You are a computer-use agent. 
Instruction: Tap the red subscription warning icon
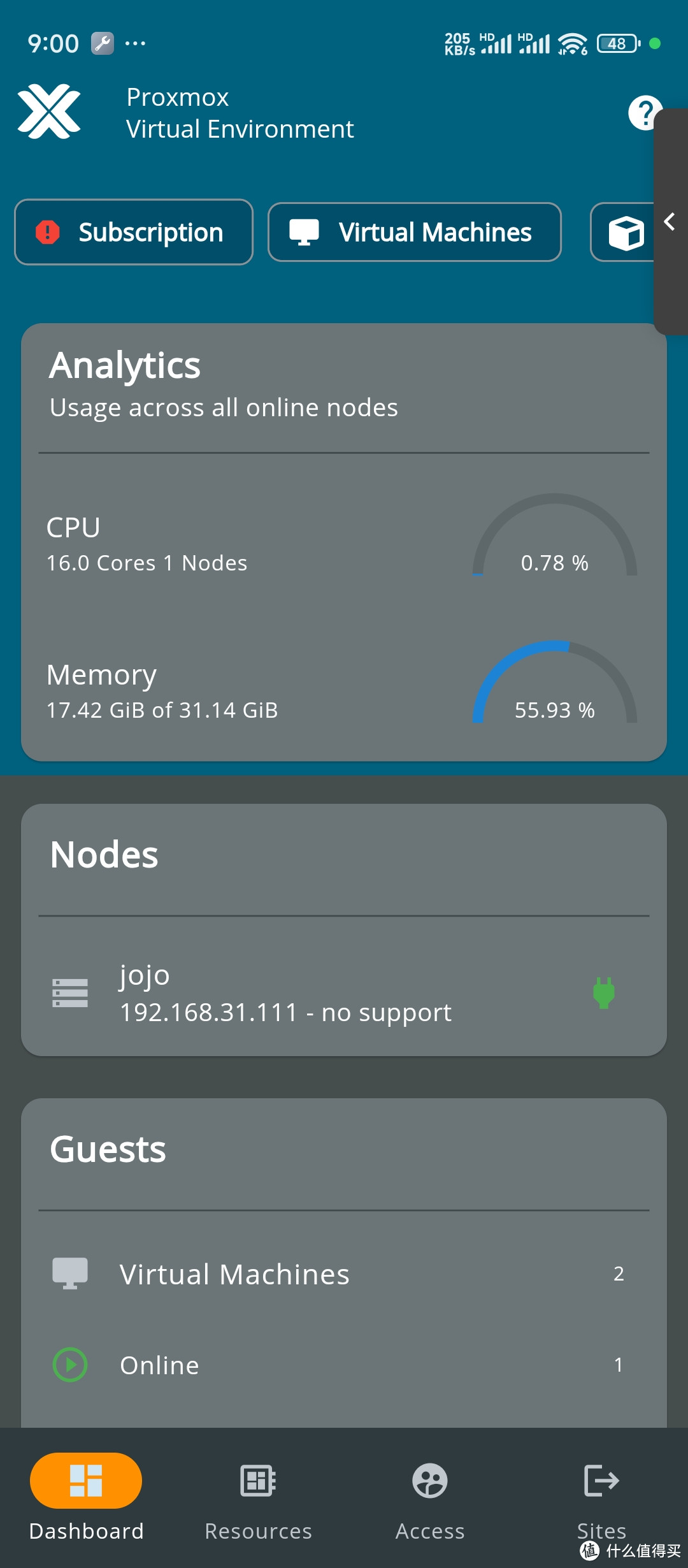tap(48, 232)
